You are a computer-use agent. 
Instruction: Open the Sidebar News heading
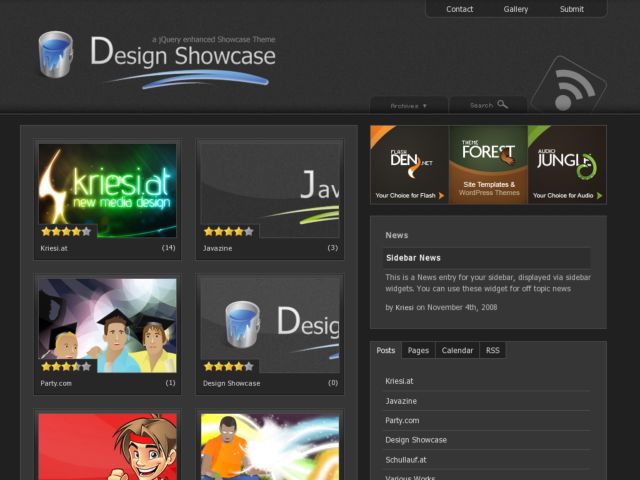coord(413,258)
